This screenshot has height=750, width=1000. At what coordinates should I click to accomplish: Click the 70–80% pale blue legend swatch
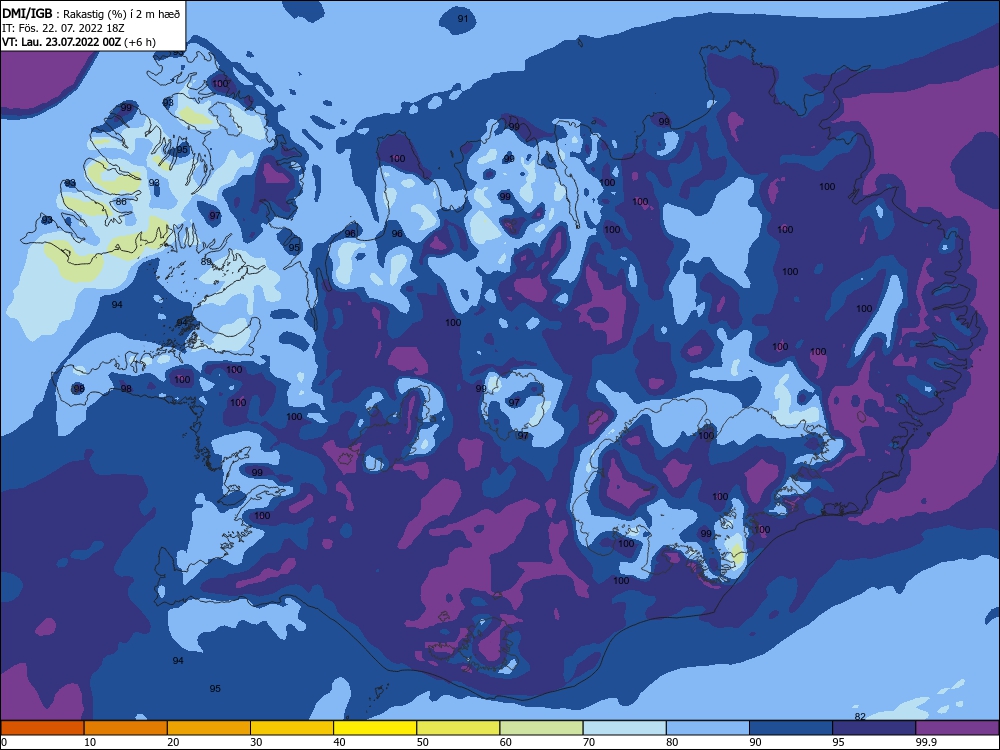624,728
